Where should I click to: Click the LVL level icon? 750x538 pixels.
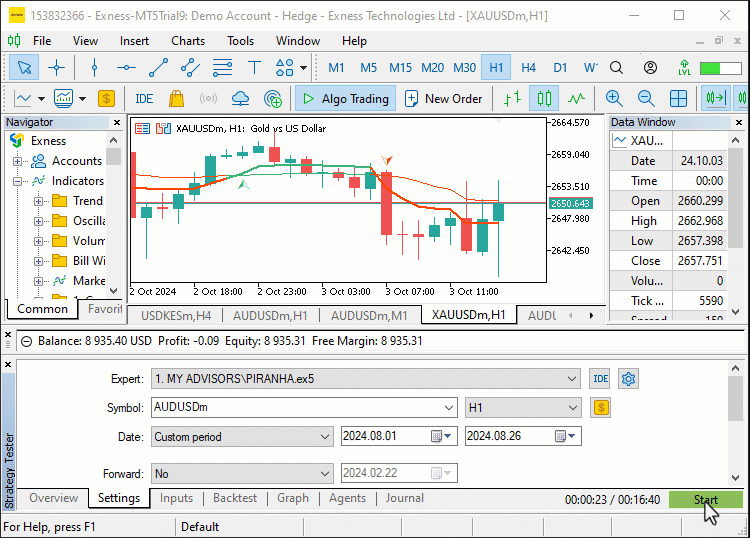[684, 67]
